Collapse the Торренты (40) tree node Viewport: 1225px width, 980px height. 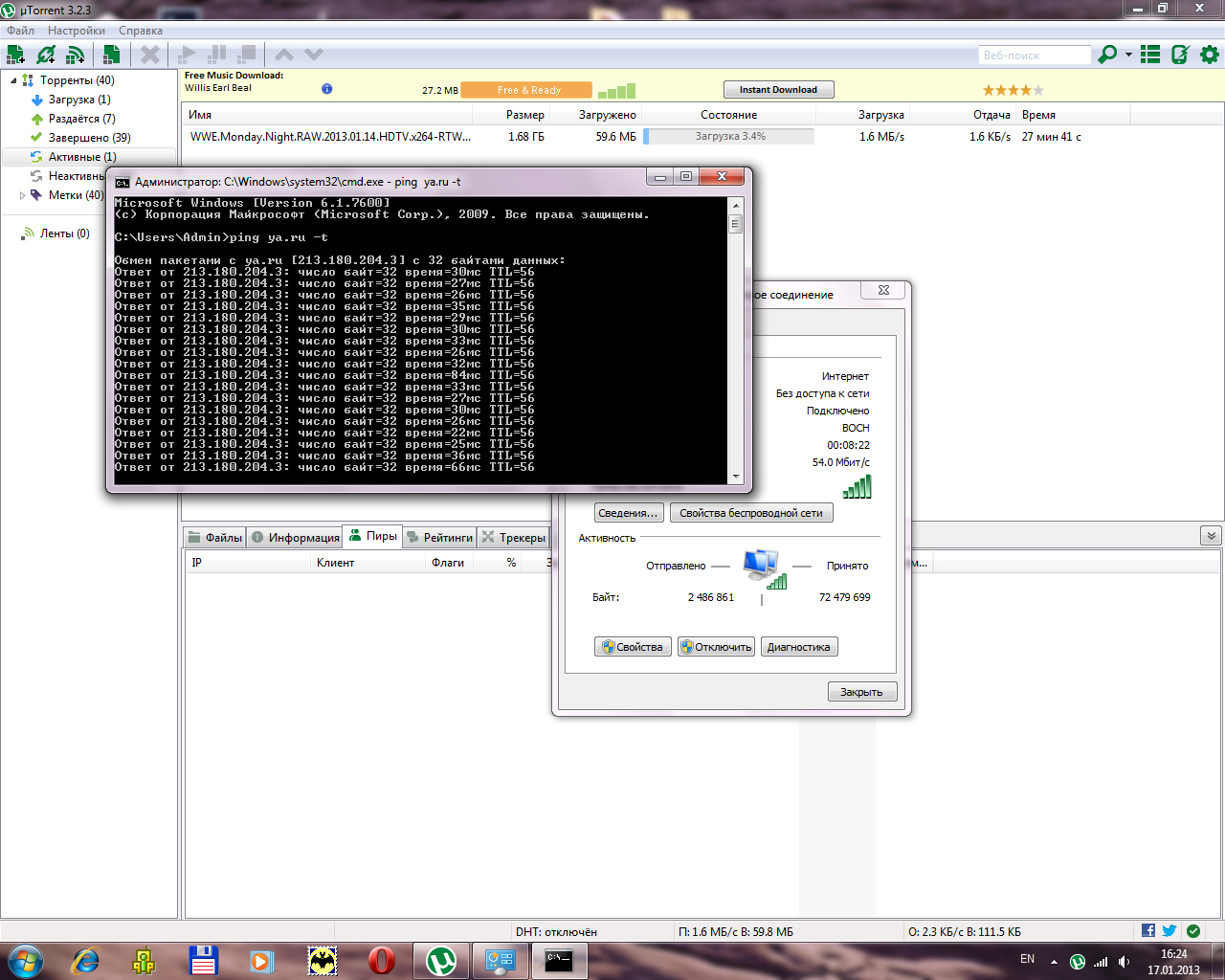(13, 80)
